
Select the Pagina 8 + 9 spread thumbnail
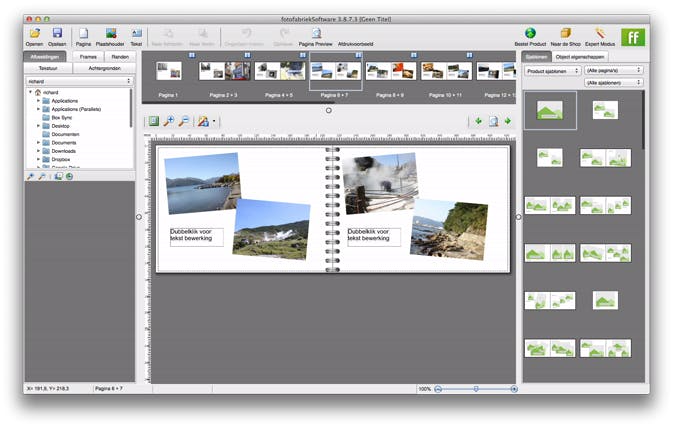[x=391, y=70]
